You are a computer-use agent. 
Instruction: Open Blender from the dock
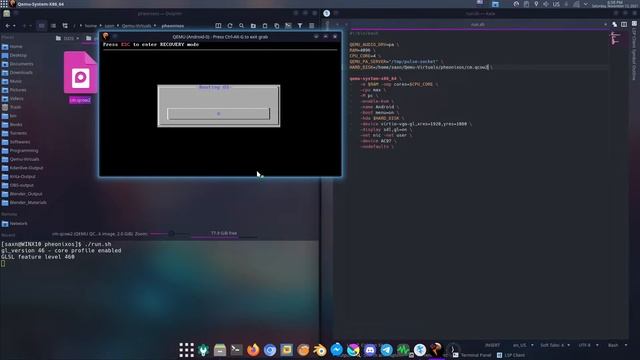(320, 350)
